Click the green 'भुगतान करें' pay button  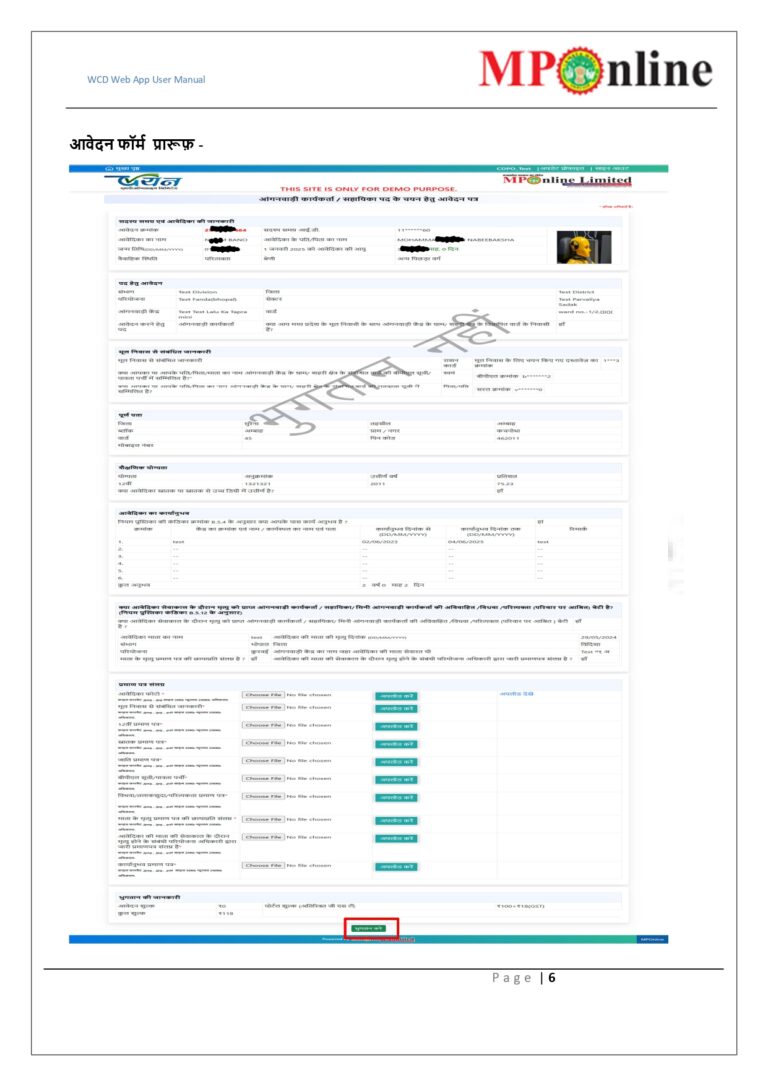point(370,928)
